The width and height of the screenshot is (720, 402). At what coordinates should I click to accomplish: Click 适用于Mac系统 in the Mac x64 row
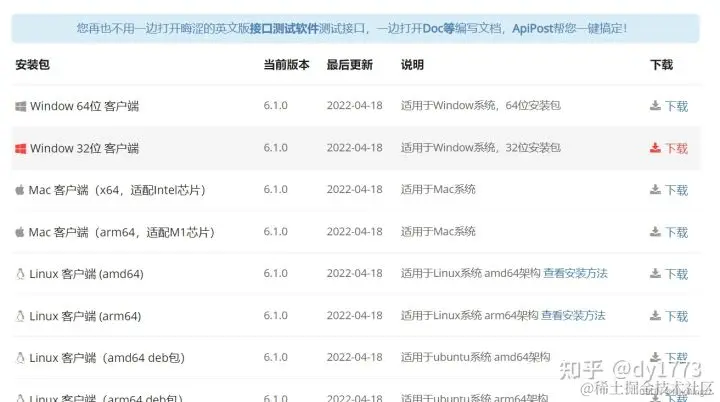(438, 190)
